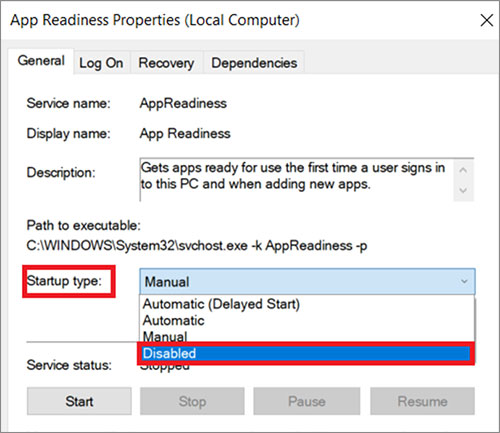Select Disabled in the startup type list

306,353
